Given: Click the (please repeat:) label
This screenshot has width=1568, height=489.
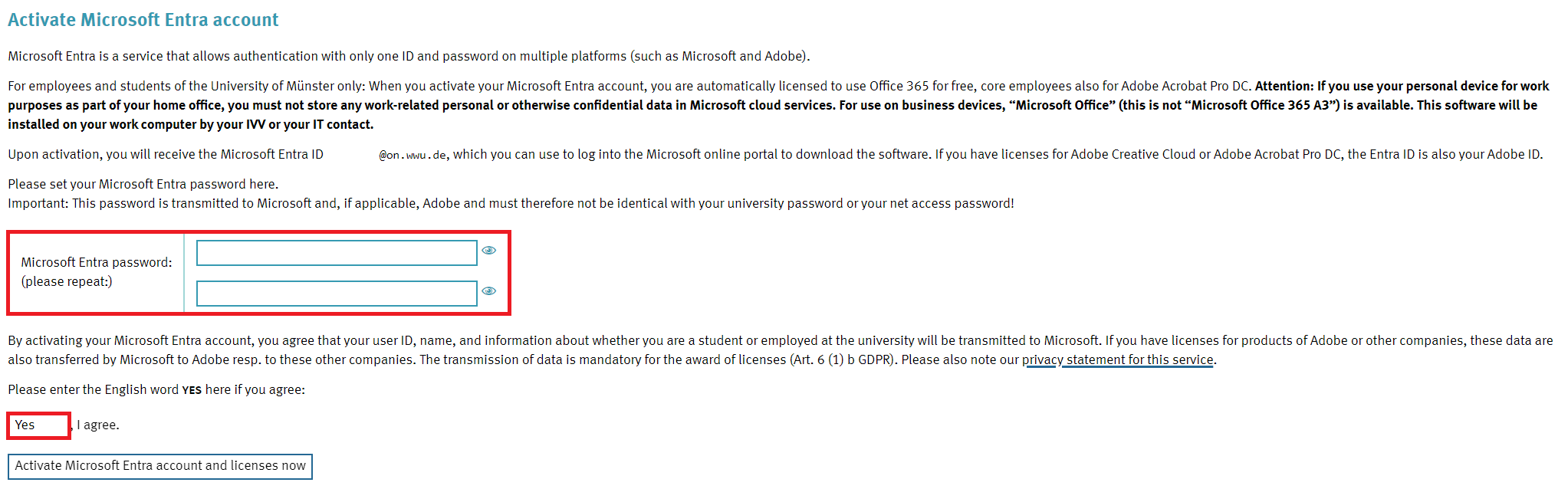Looking at the screenshot, I should click(67, 281).
